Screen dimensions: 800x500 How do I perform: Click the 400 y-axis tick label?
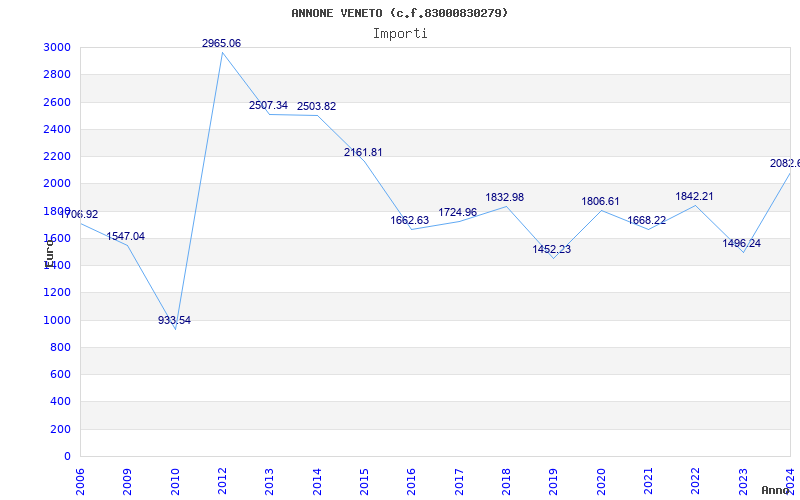[x=63, y=402]
